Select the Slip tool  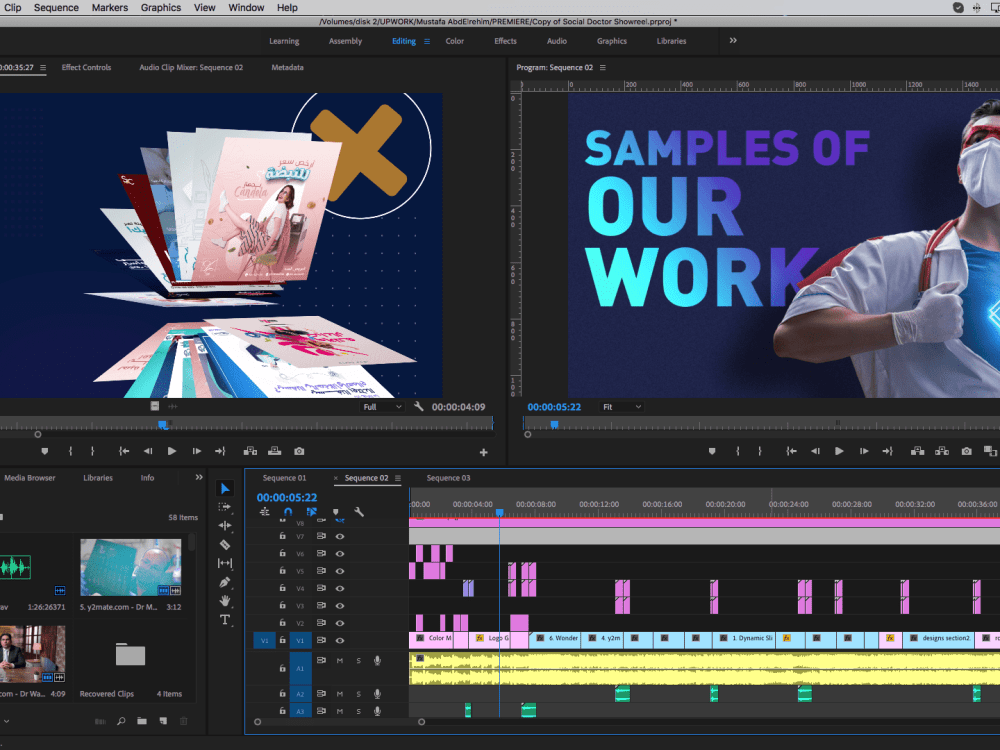click(224, 563)
